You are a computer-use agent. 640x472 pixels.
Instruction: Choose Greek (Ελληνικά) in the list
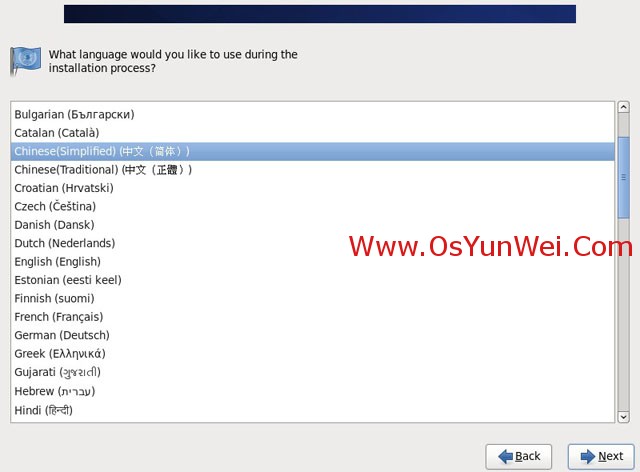tap(59, 354)
